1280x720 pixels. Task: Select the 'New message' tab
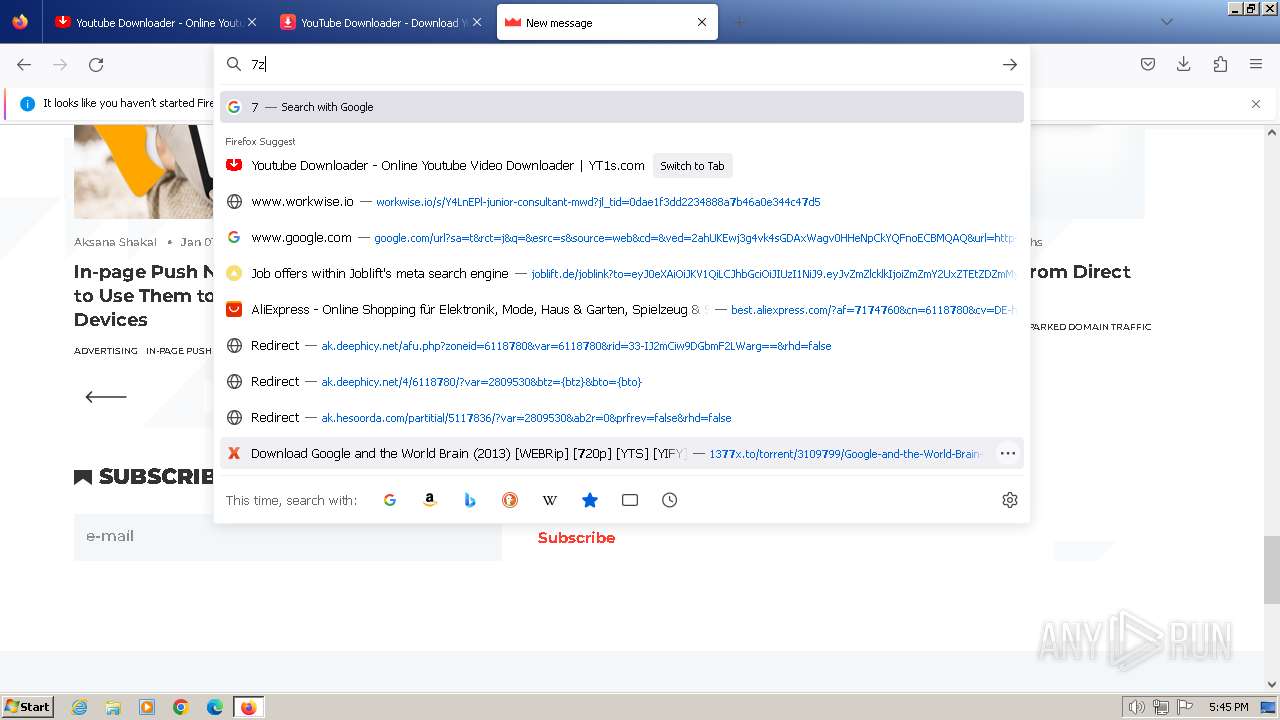pos(607,22)
